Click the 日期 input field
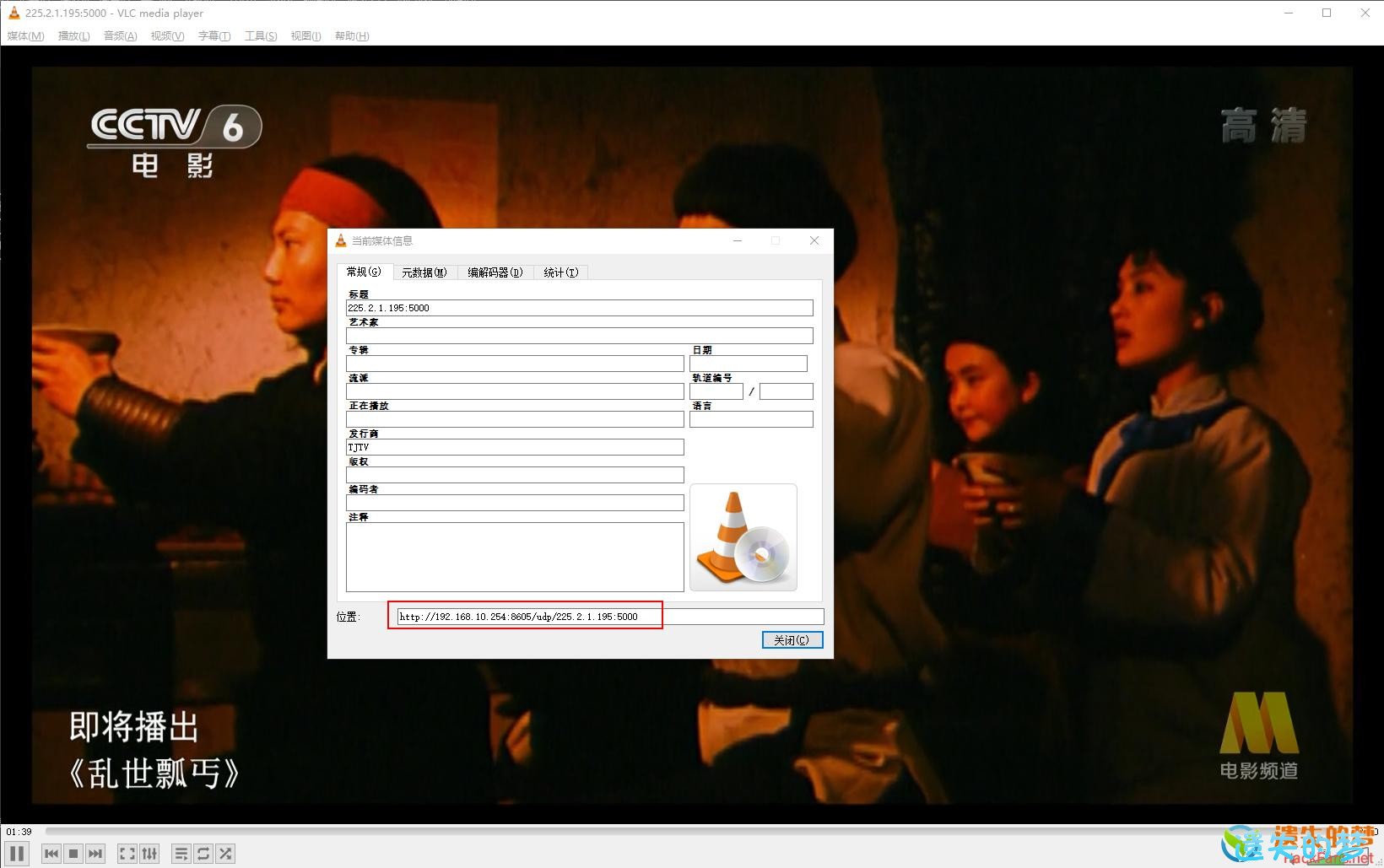Screen dimensions: 1384x868 [749, 364]
